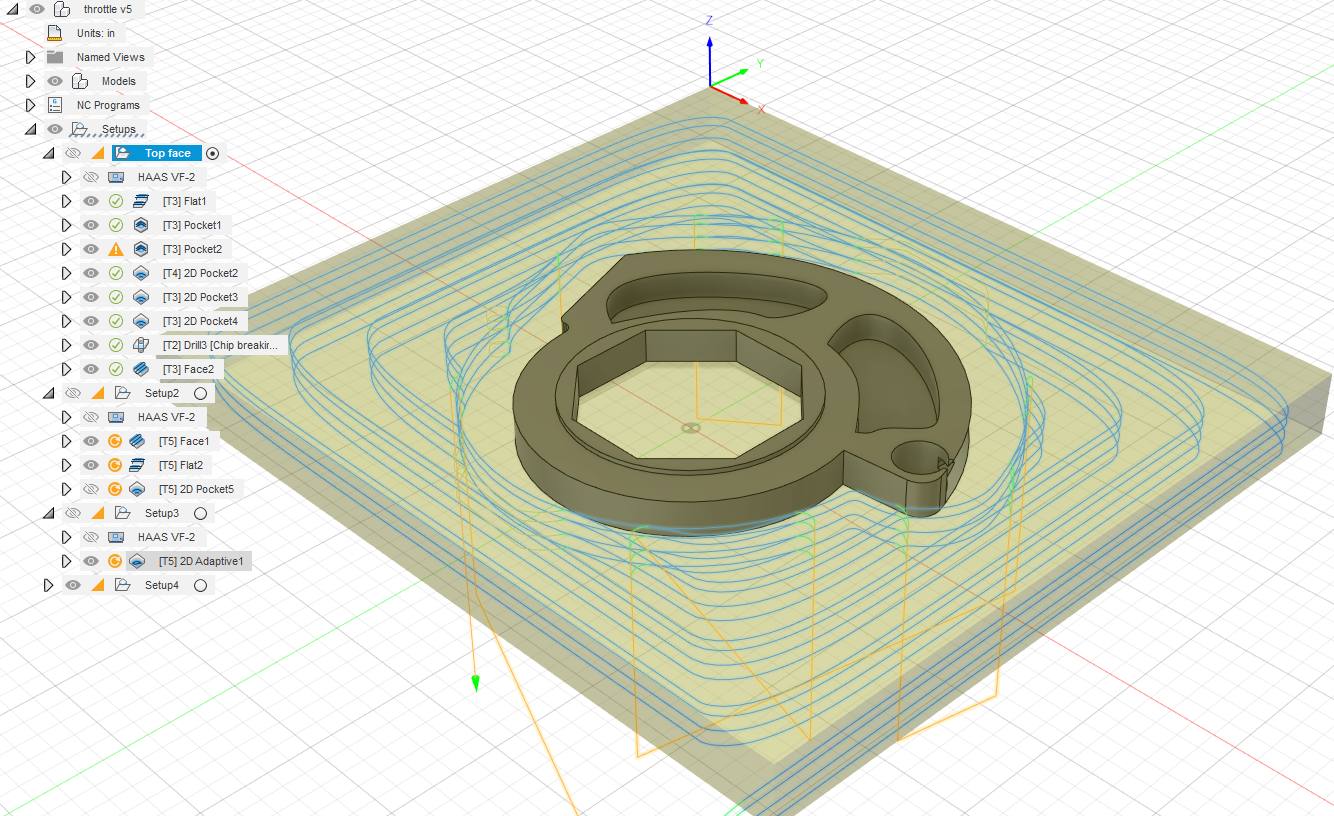Click the [T3] 2D Pocket4 label
Viewport: 1334px width, 816px height.
(x=200, y=321)
